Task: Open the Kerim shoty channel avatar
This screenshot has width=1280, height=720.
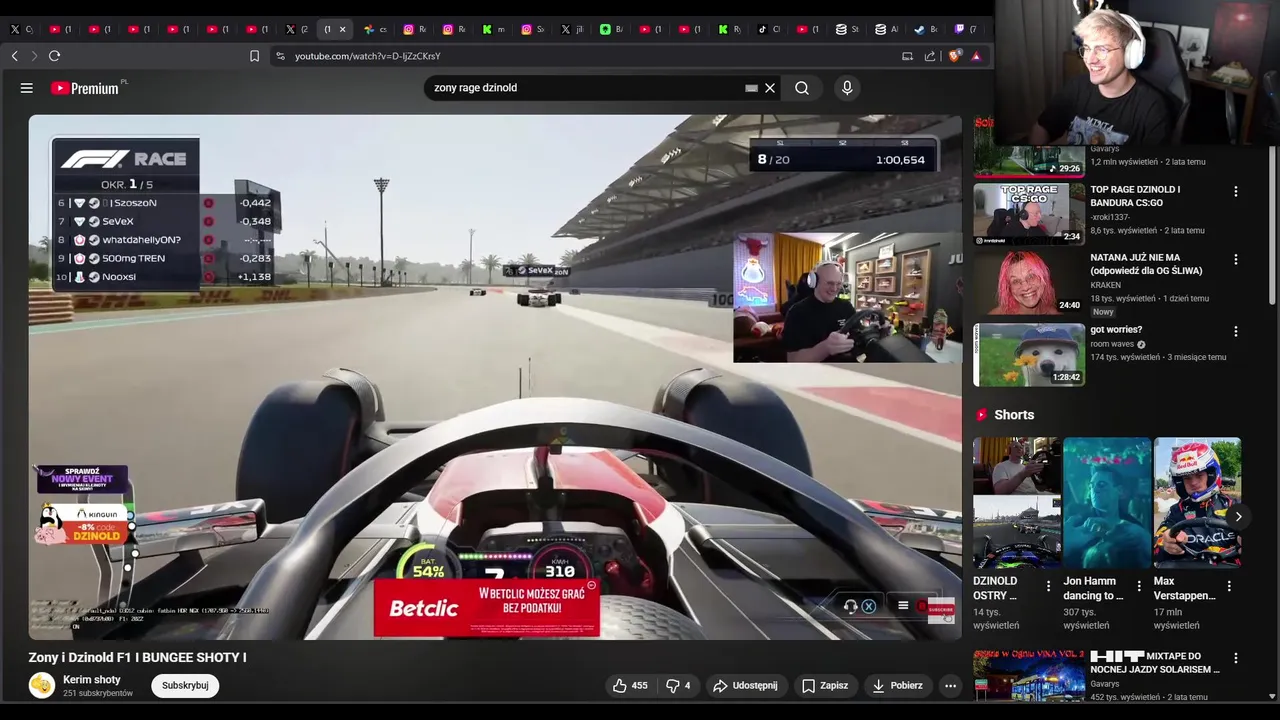Action: [41, 685]
